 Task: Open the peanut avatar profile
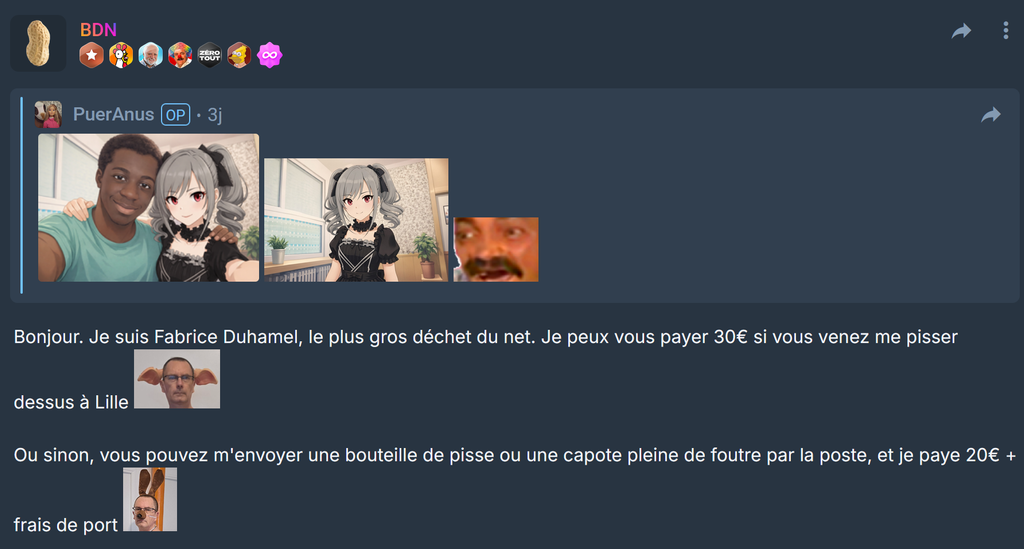click(x=38, y=43)
